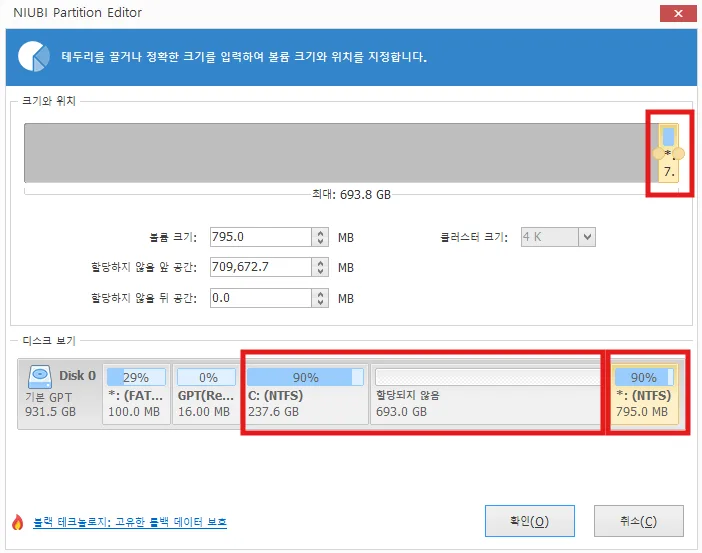702x553 pixels.
Task: Click the banner instruction text about 볼륨 크기와 위치
Action: tap(244, 57)
